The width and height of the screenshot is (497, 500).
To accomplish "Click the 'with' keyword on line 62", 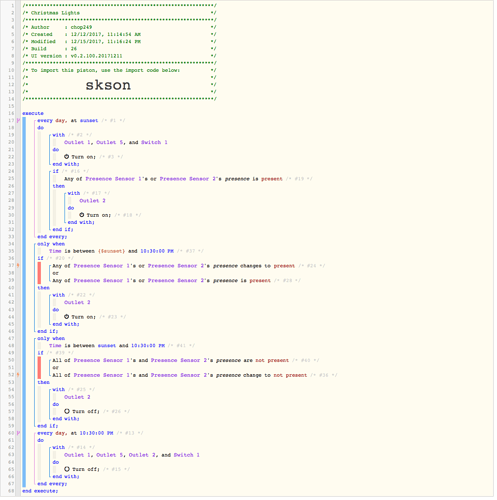I will coord(59,447).
